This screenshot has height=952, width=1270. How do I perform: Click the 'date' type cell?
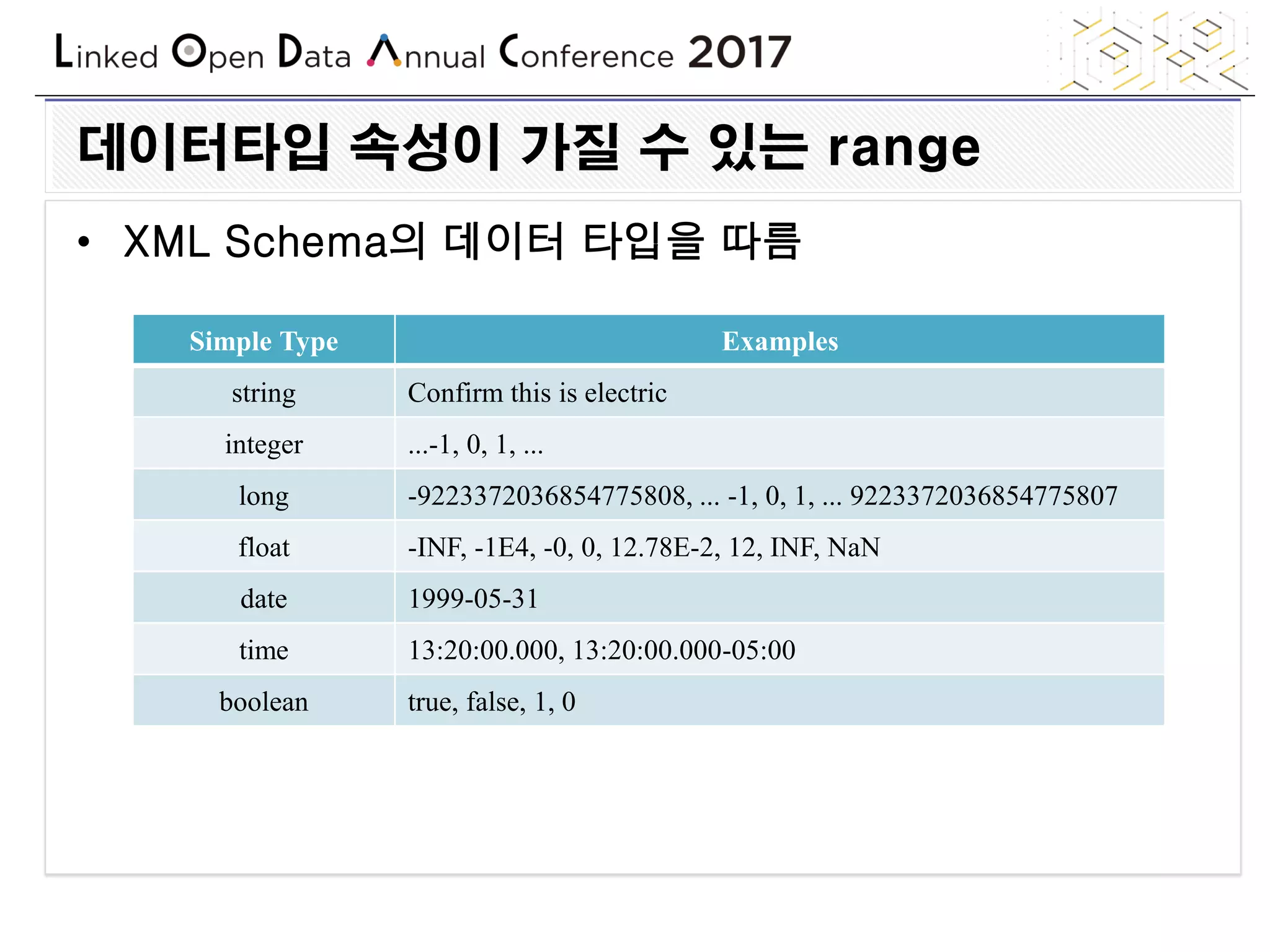264,598
